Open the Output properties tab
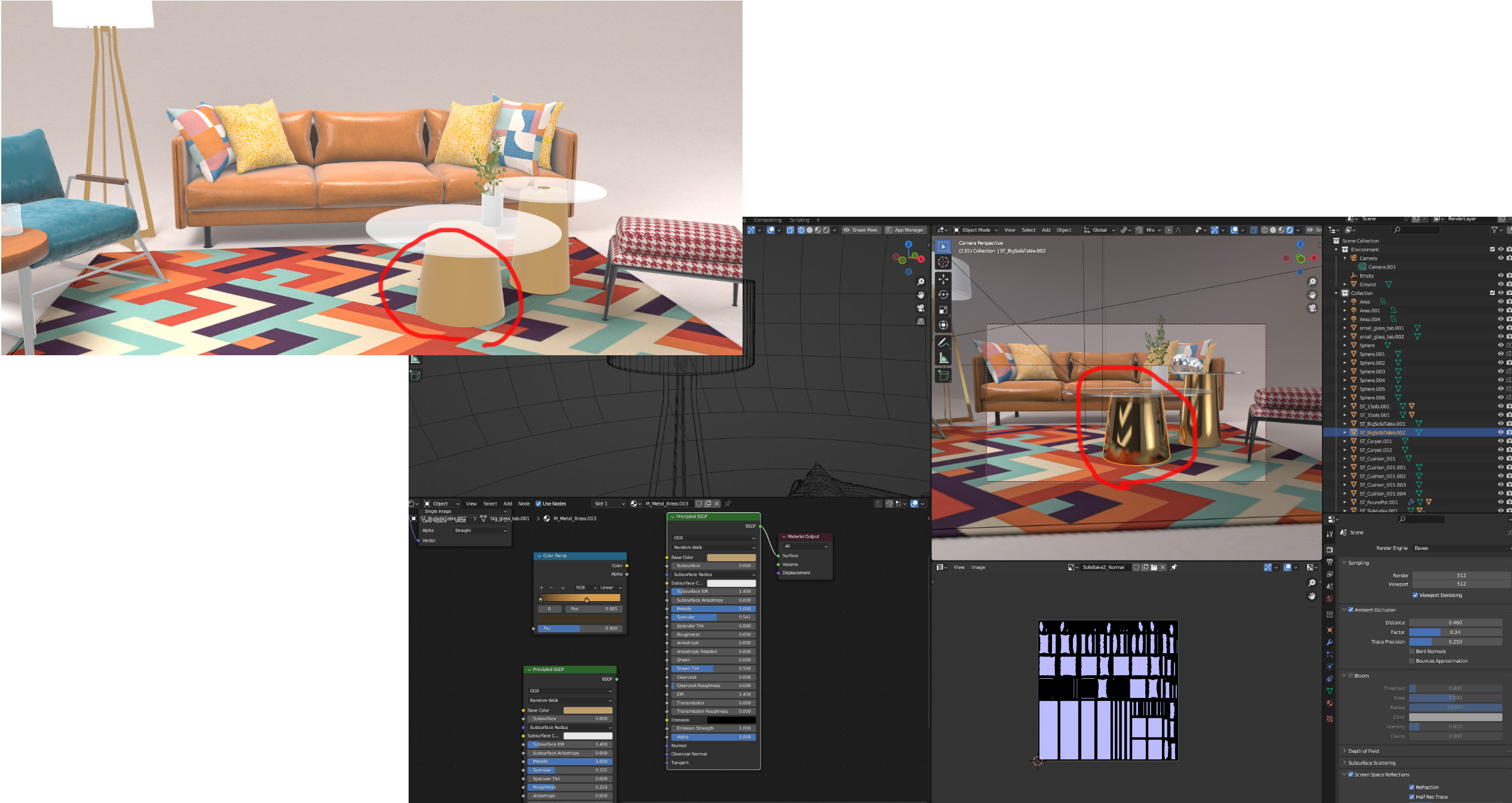This screenshot has width=1512, height=803. click(1330, 562)
